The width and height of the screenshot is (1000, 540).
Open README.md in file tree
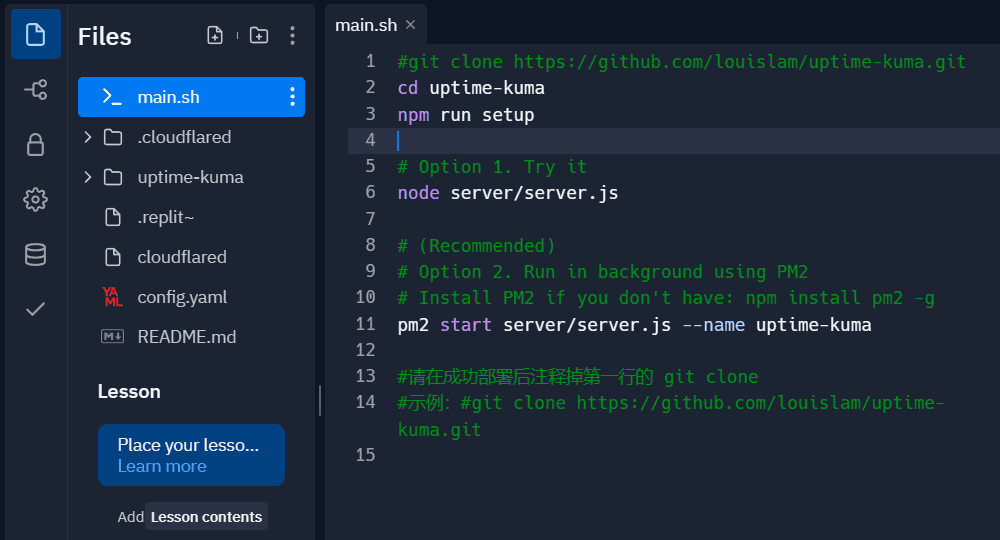(x=186, y=337)
